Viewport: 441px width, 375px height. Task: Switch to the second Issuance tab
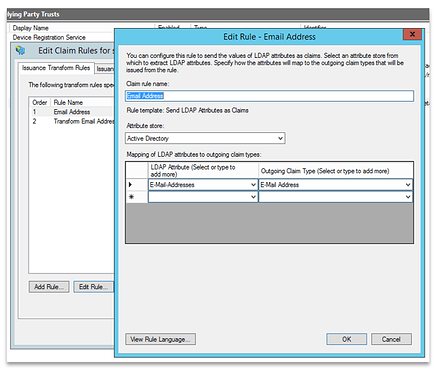105,69
